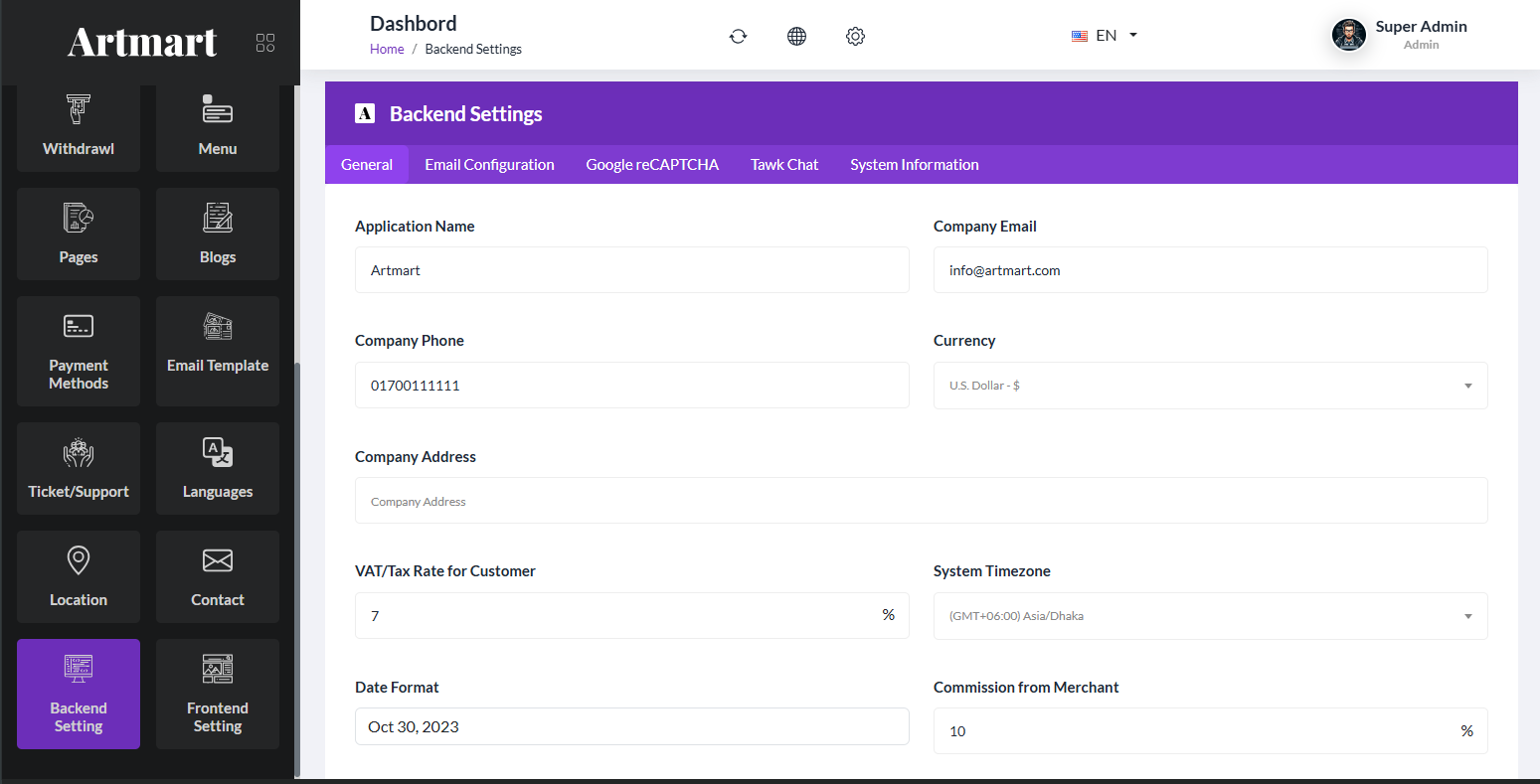
Task: Toggle the sidebar grid icon beside Artmart
Action: click(265, 43)
